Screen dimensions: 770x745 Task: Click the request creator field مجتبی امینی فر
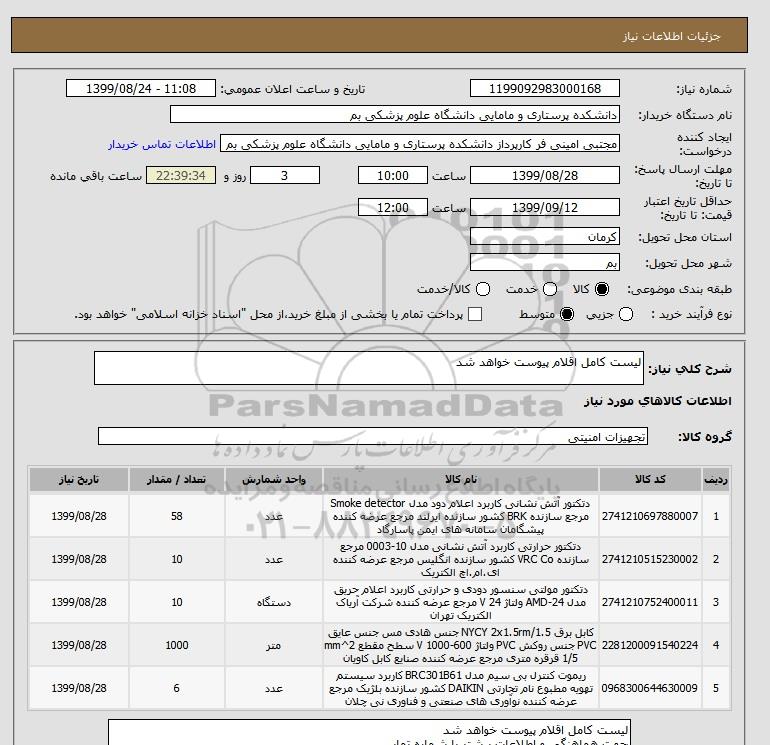tap(420, 144)
